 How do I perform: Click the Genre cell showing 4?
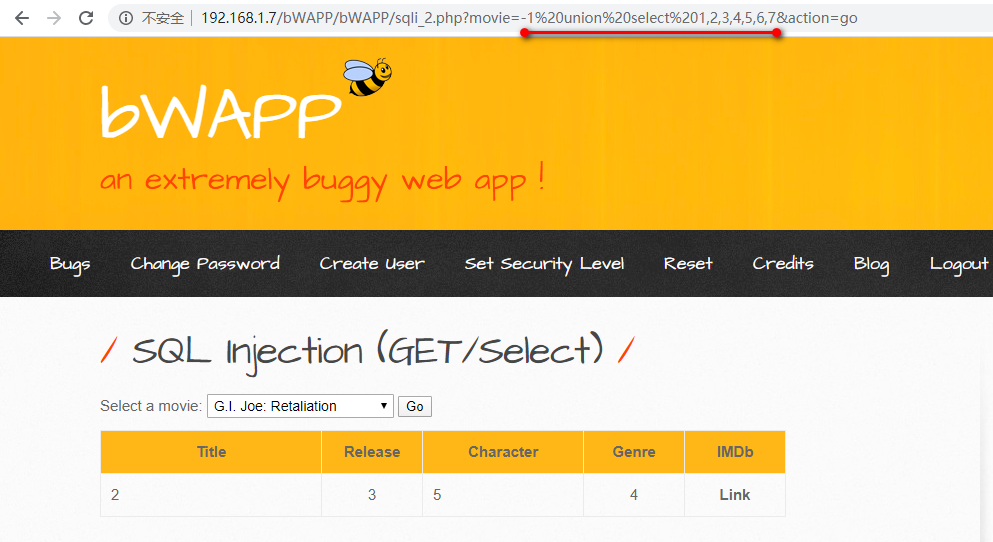click(x=634, y=495)
